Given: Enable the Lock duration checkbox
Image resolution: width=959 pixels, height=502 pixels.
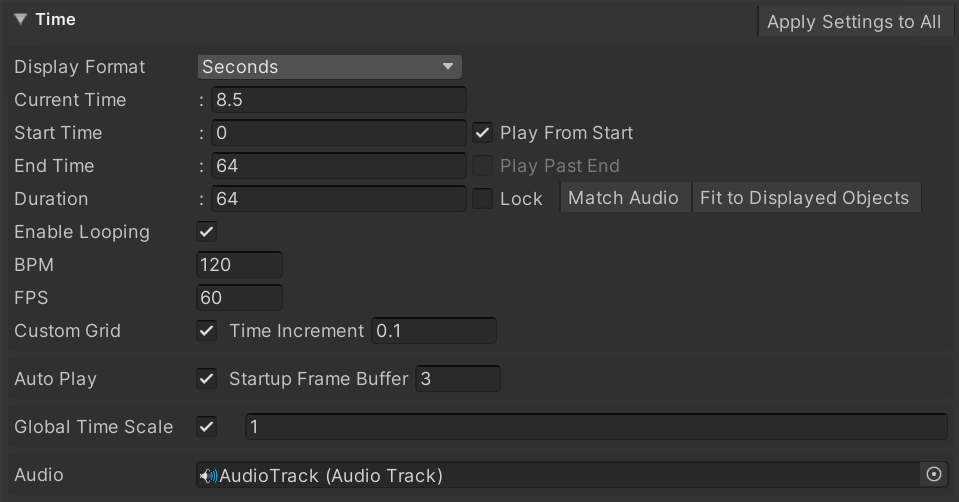Looking at the screenshot, I should (483, 199).
